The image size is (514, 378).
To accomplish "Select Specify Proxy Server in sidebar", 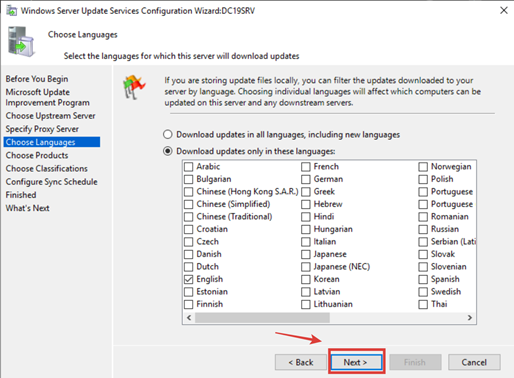I will point(42,129).
